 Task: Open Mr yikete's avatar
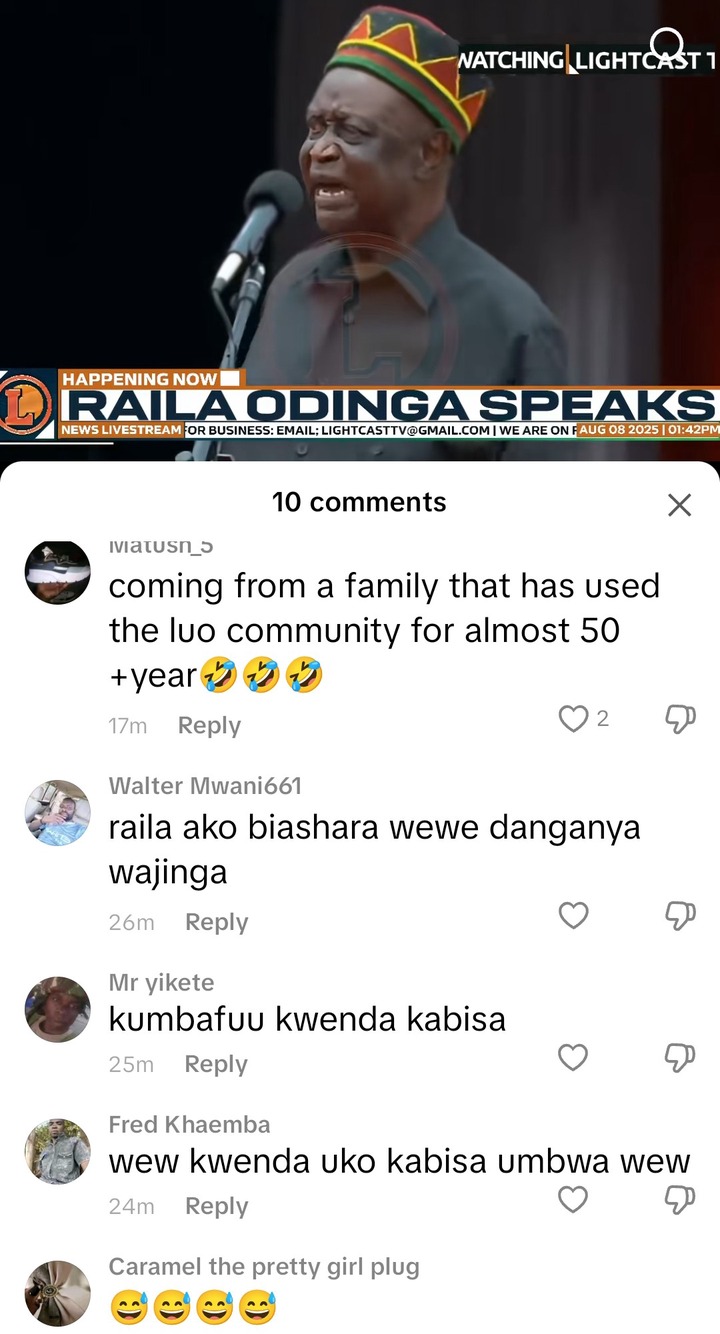(x=57, y=1010)
